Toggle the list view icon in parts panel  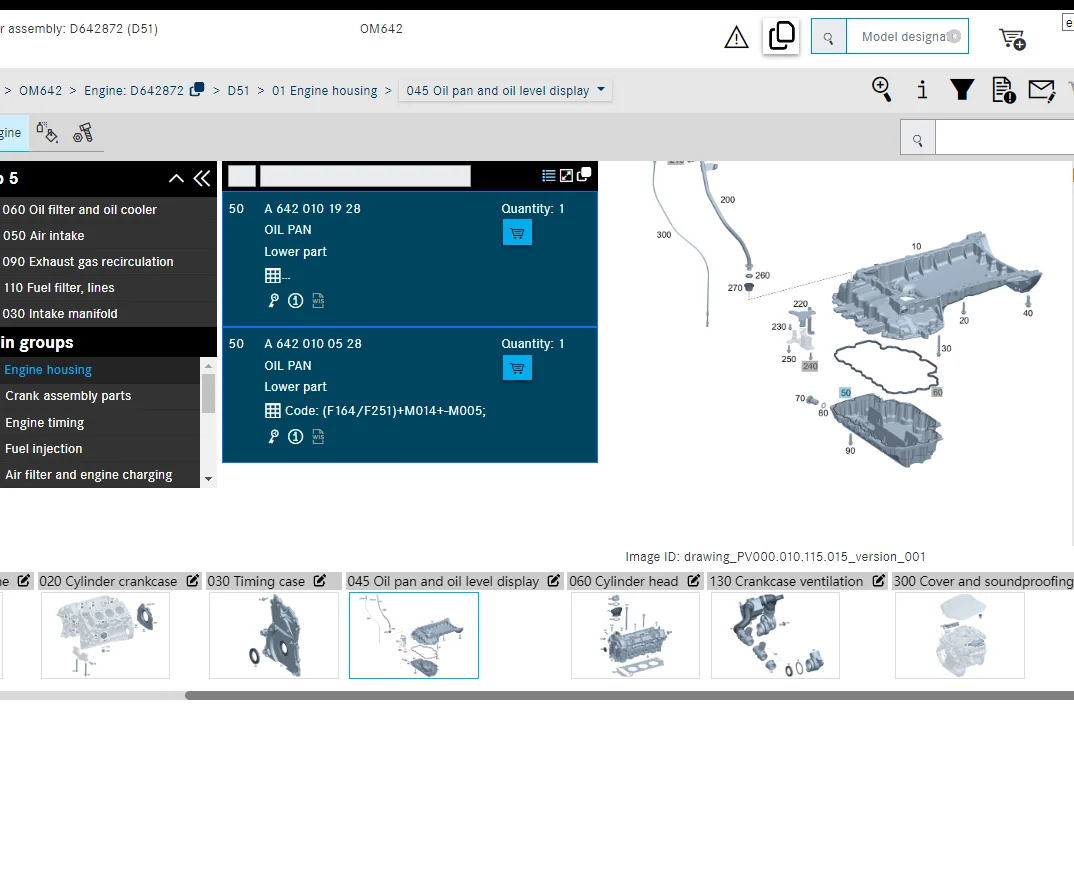549,176
